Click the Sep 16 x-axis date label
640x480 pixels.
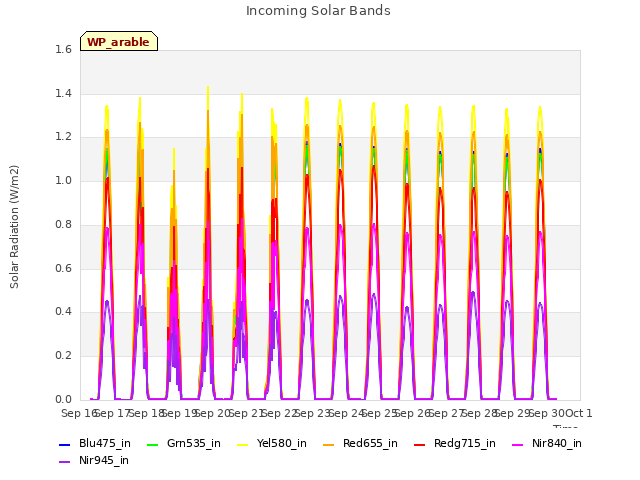[x=79, y=413]
